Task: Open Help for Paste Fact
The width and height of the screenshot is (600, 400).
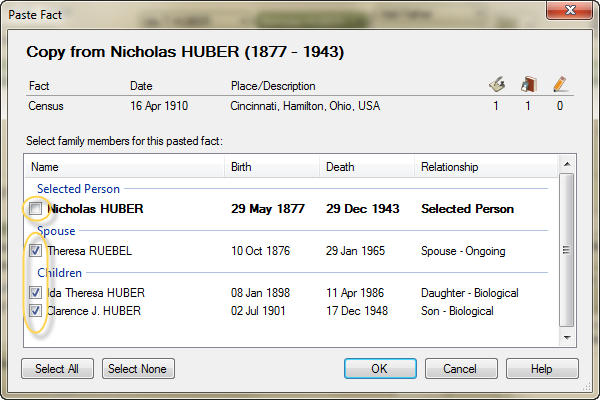Action: point(542,369)
